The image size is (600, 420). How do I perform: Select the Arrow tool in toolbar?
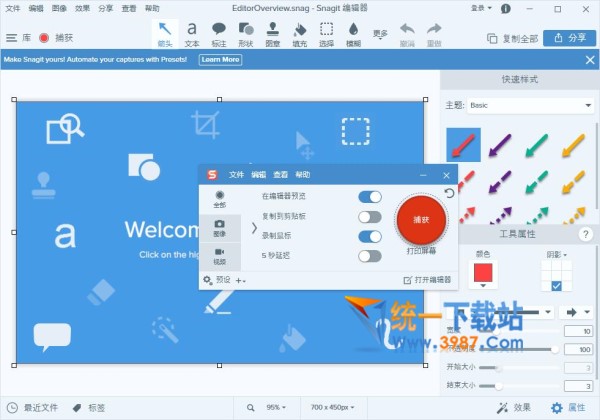(x=165, y=34)
